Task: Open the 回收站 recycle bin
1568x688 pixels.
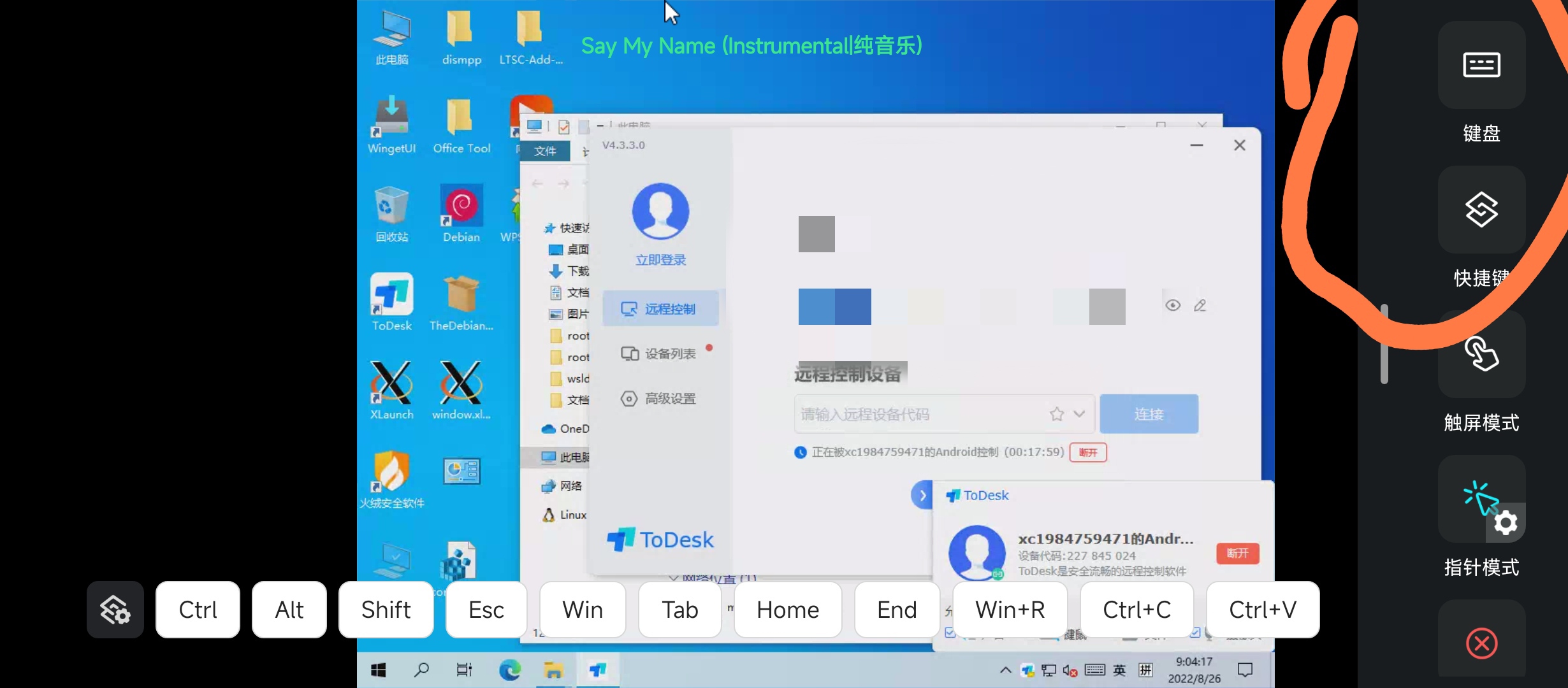Action: (391, 214)
